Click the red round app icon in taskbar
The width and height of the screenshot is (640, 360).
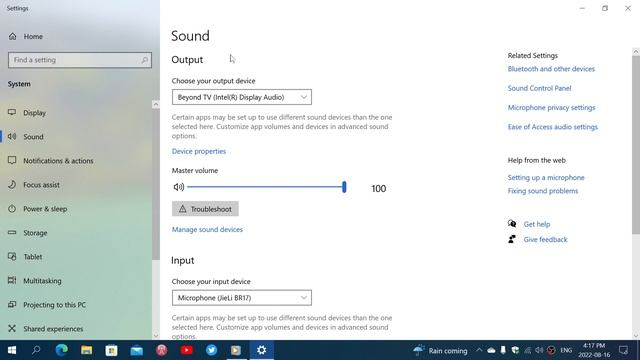pyautogui.click(x=162, y=350)
